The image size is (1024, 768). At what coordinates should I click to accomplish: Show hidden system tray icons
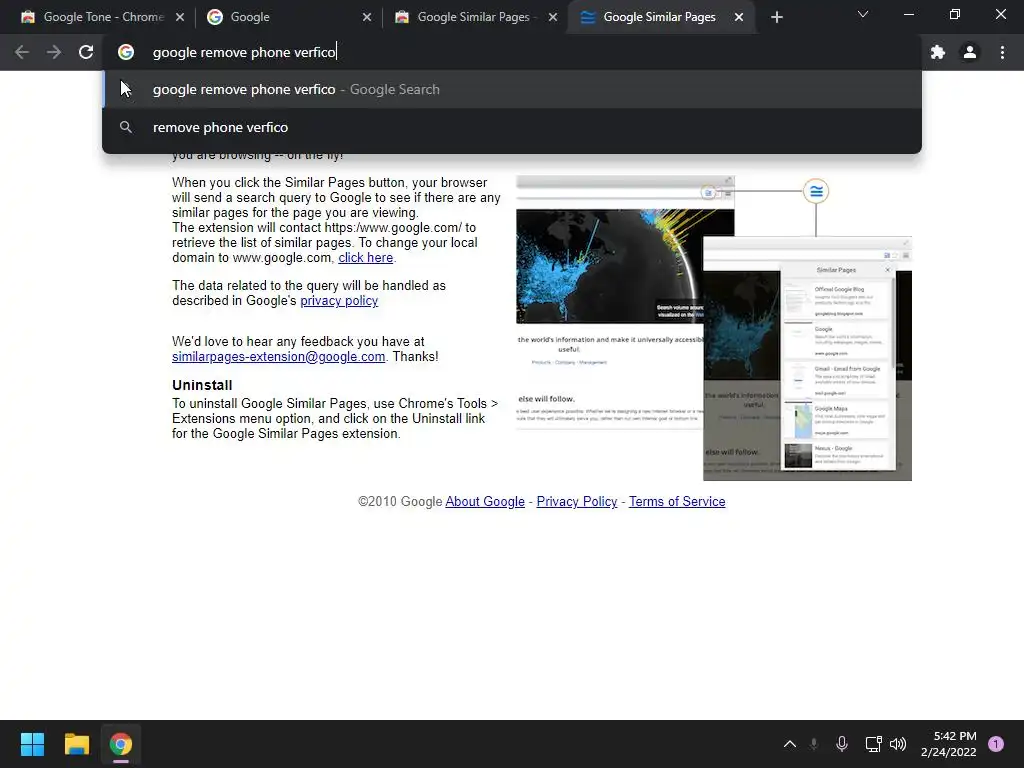pyautogui.click(x=790, y=744)
